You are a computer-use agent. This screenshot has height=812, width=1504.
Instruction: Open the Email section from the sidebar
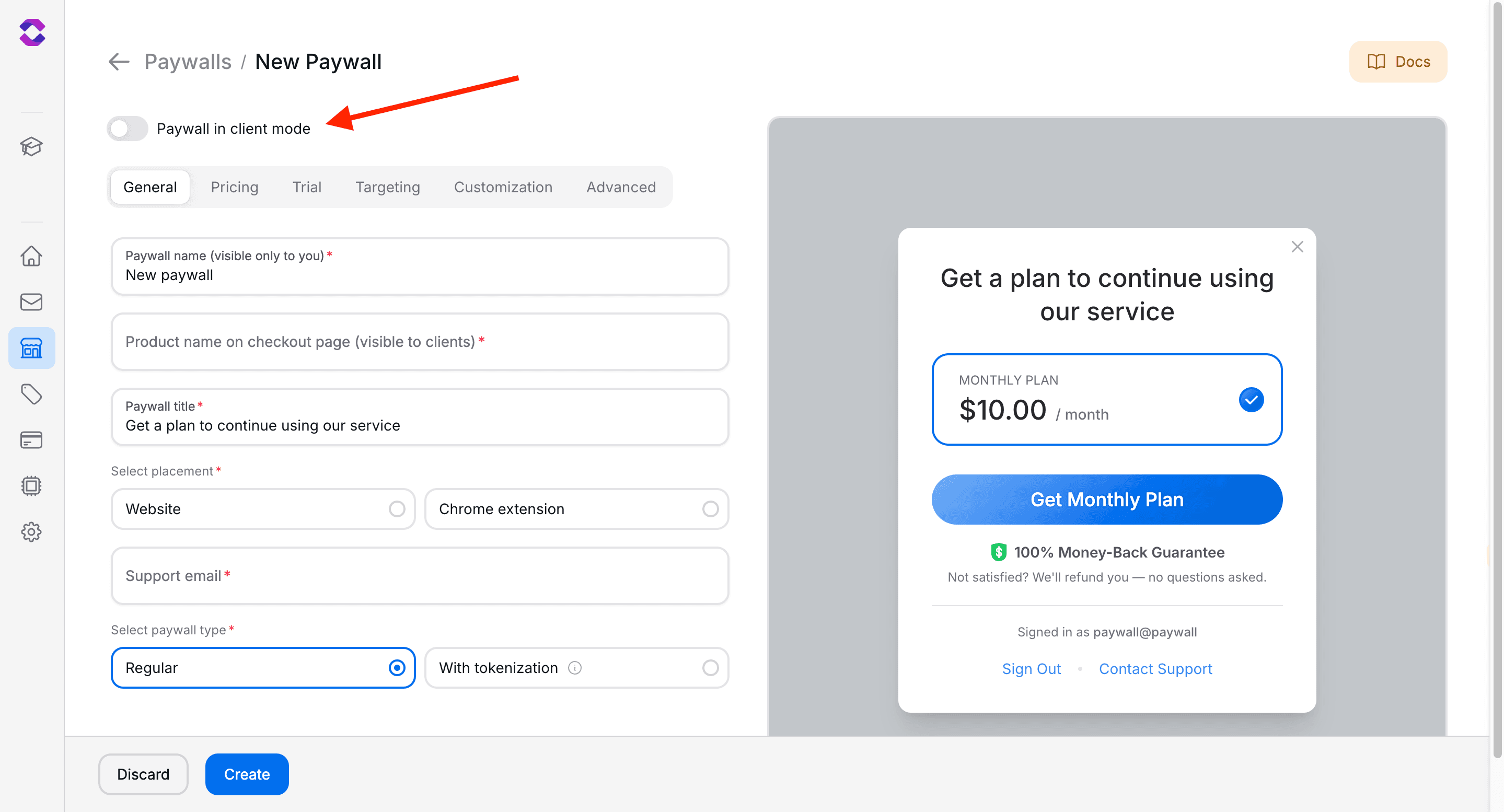tap(31, 302)
